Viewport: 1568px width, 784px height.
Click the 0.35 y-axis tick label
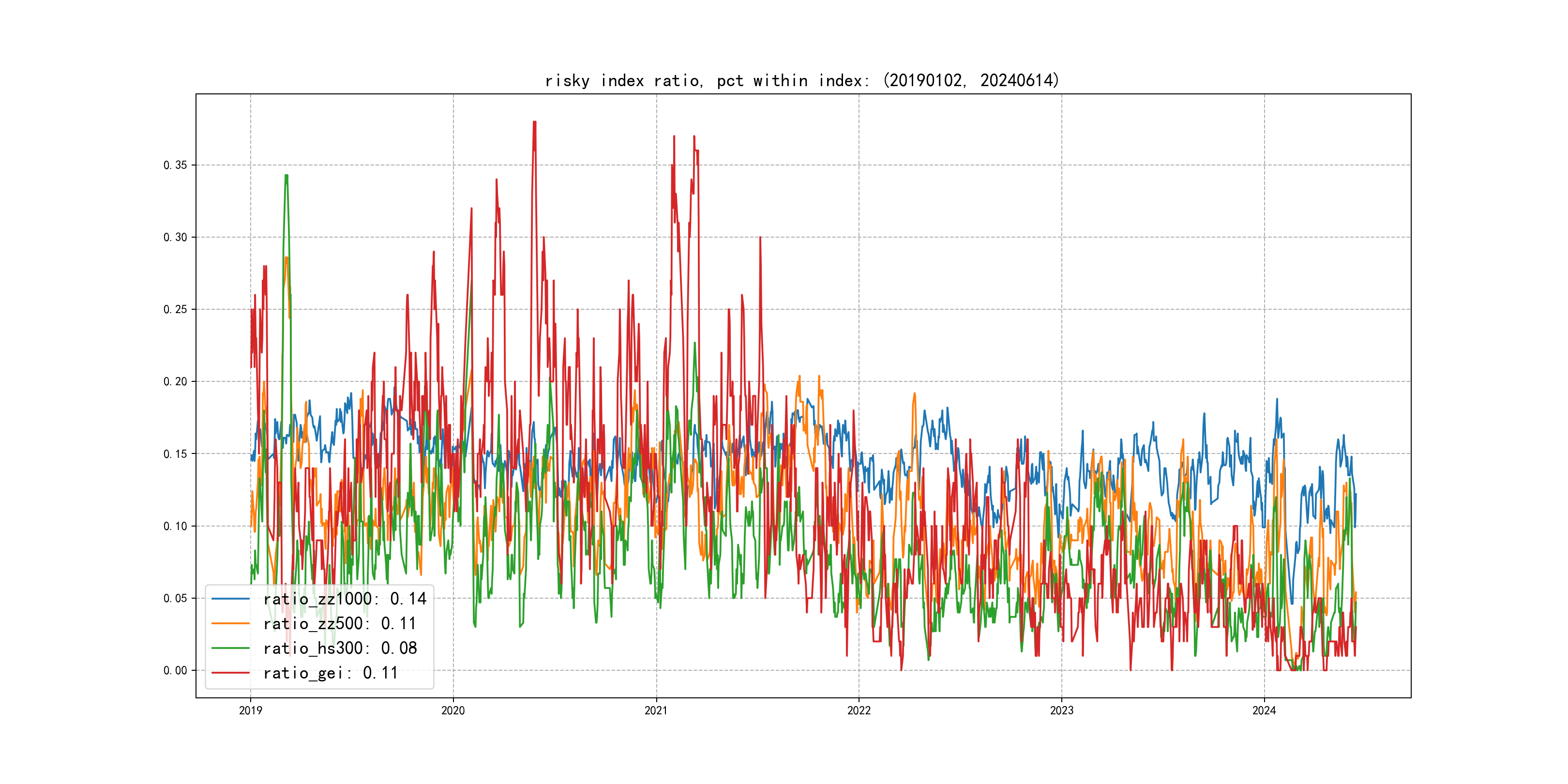coord(175,165)
